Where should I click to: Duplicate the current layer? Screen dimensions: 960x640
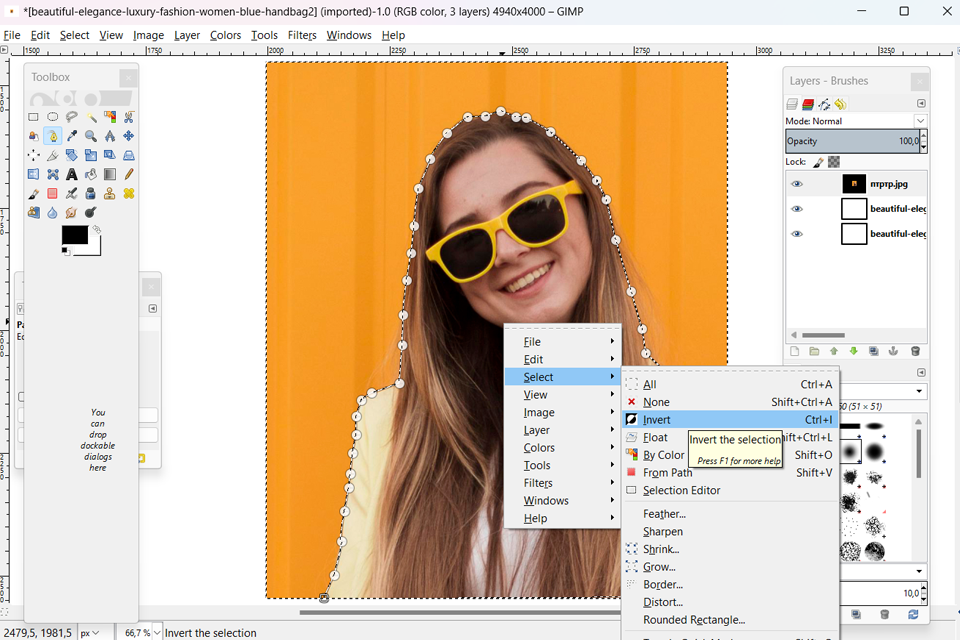[x=874, y=351]
